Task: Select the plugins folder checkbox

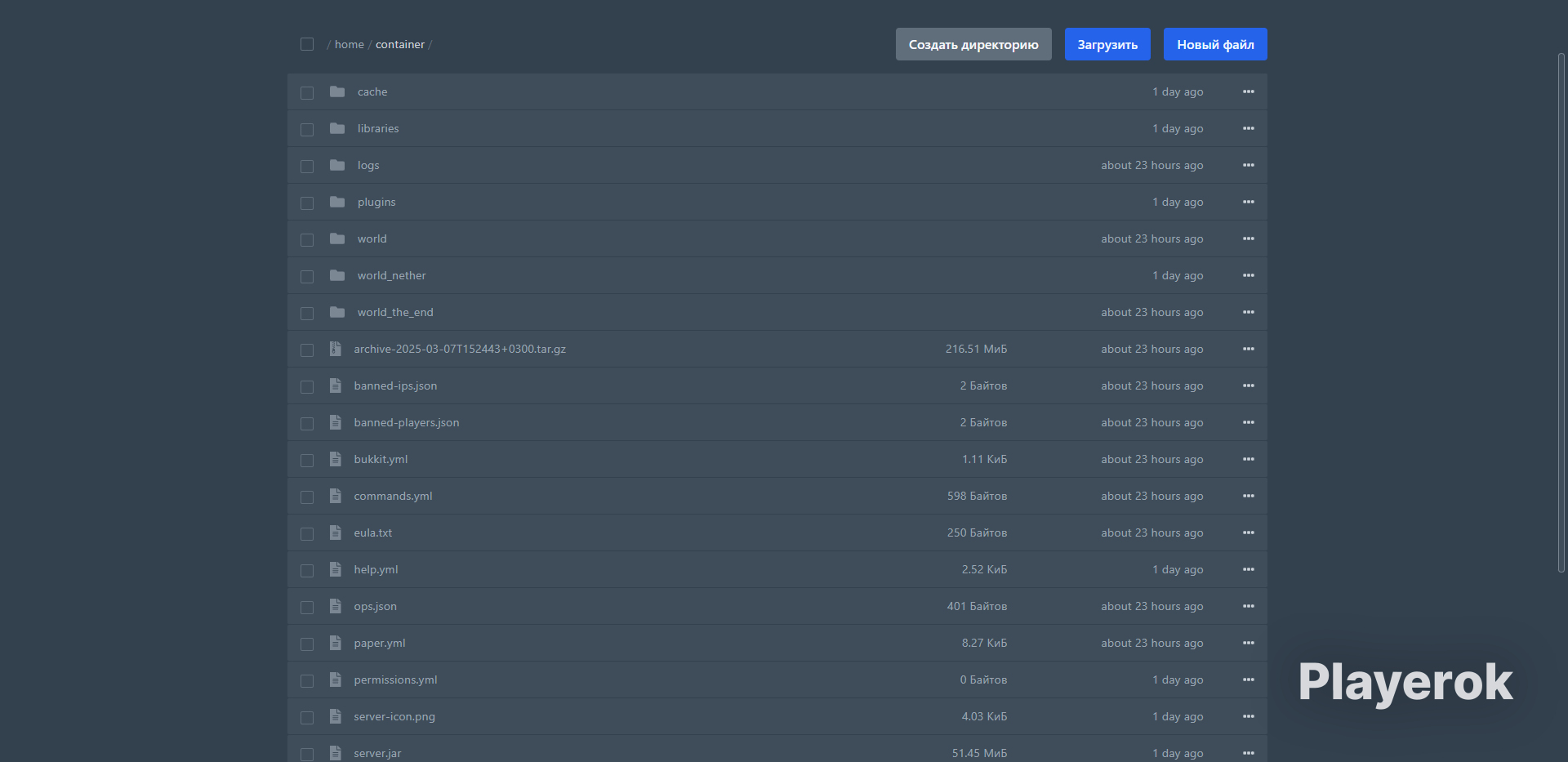Action: pos(307,203)
